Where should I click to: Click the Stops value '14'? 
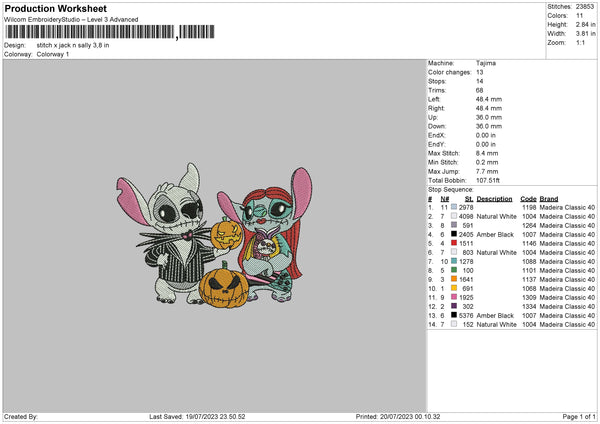479,81
